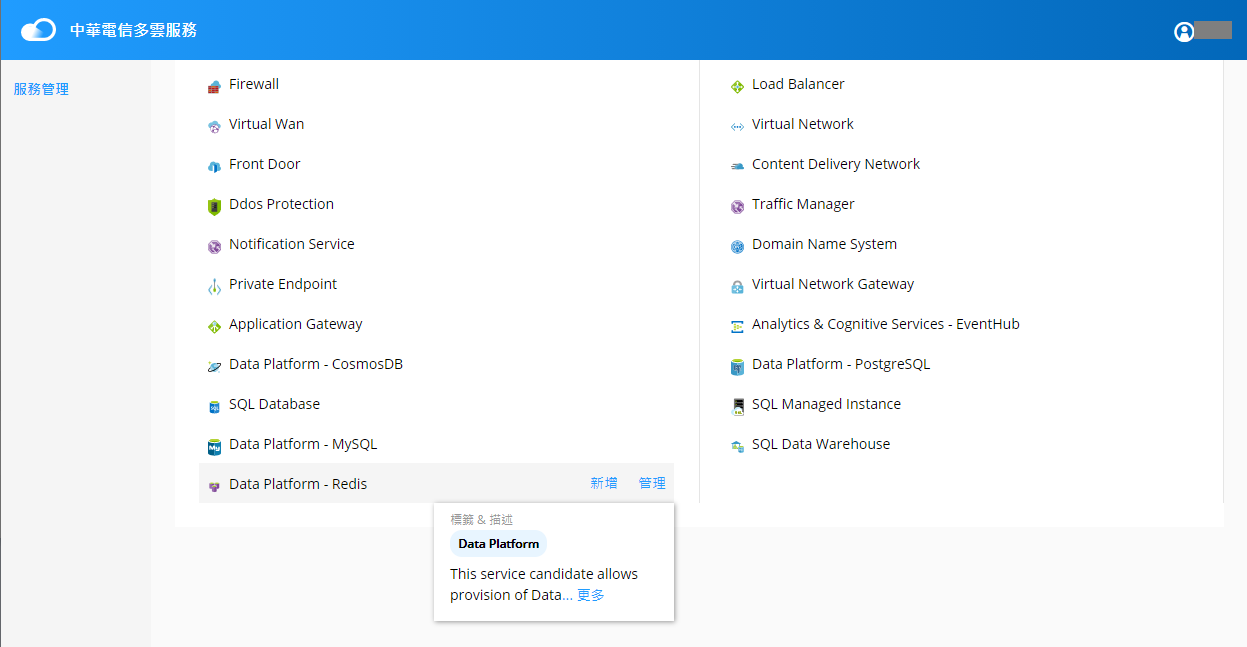
Task: Select Data Platform - Redis label
Action: 298,484
